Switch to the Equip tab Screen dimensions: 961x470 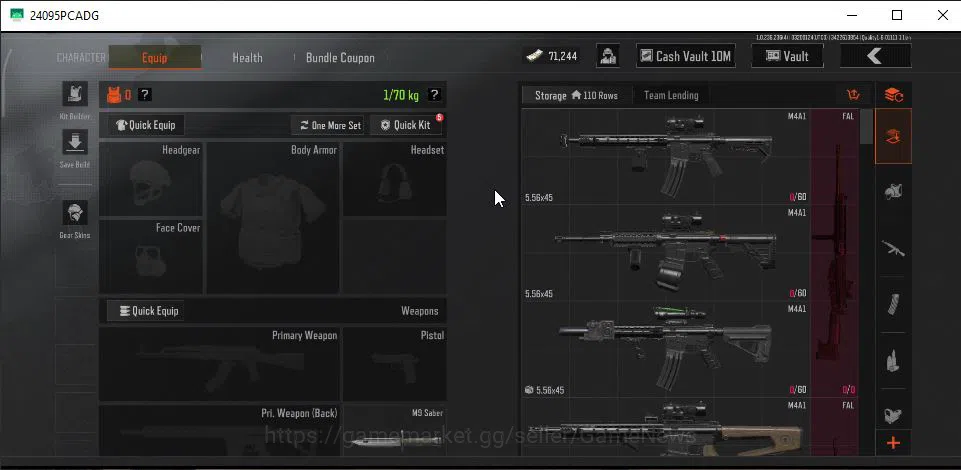[x=154, y=58]
